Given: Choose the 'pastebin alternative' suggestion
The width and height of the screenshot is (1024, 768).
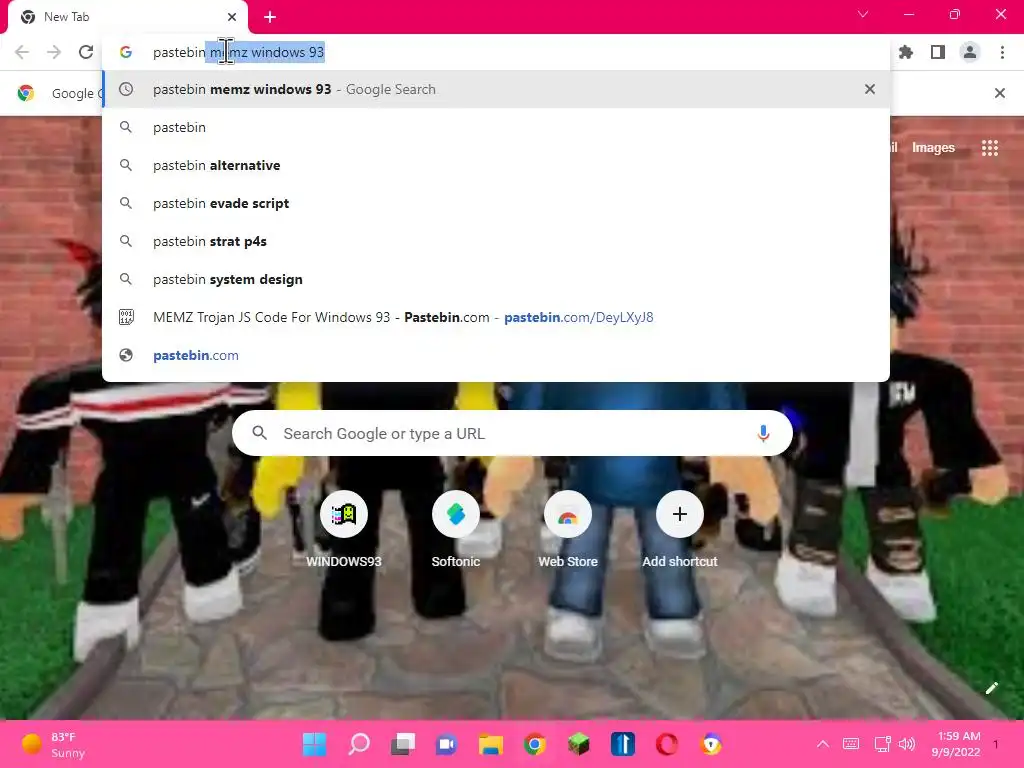Looking at the screenshot, I should pyautogui.click(x=496, y=165).
